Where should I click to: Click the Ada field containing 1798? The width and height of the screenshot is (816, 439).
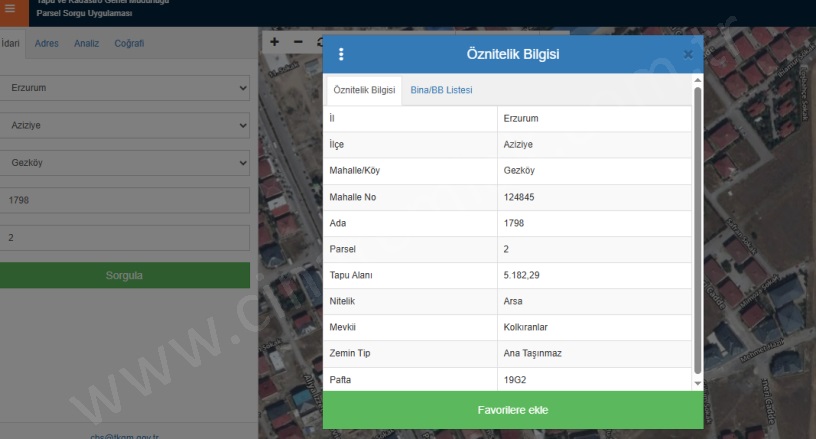(x=124, y=200)
